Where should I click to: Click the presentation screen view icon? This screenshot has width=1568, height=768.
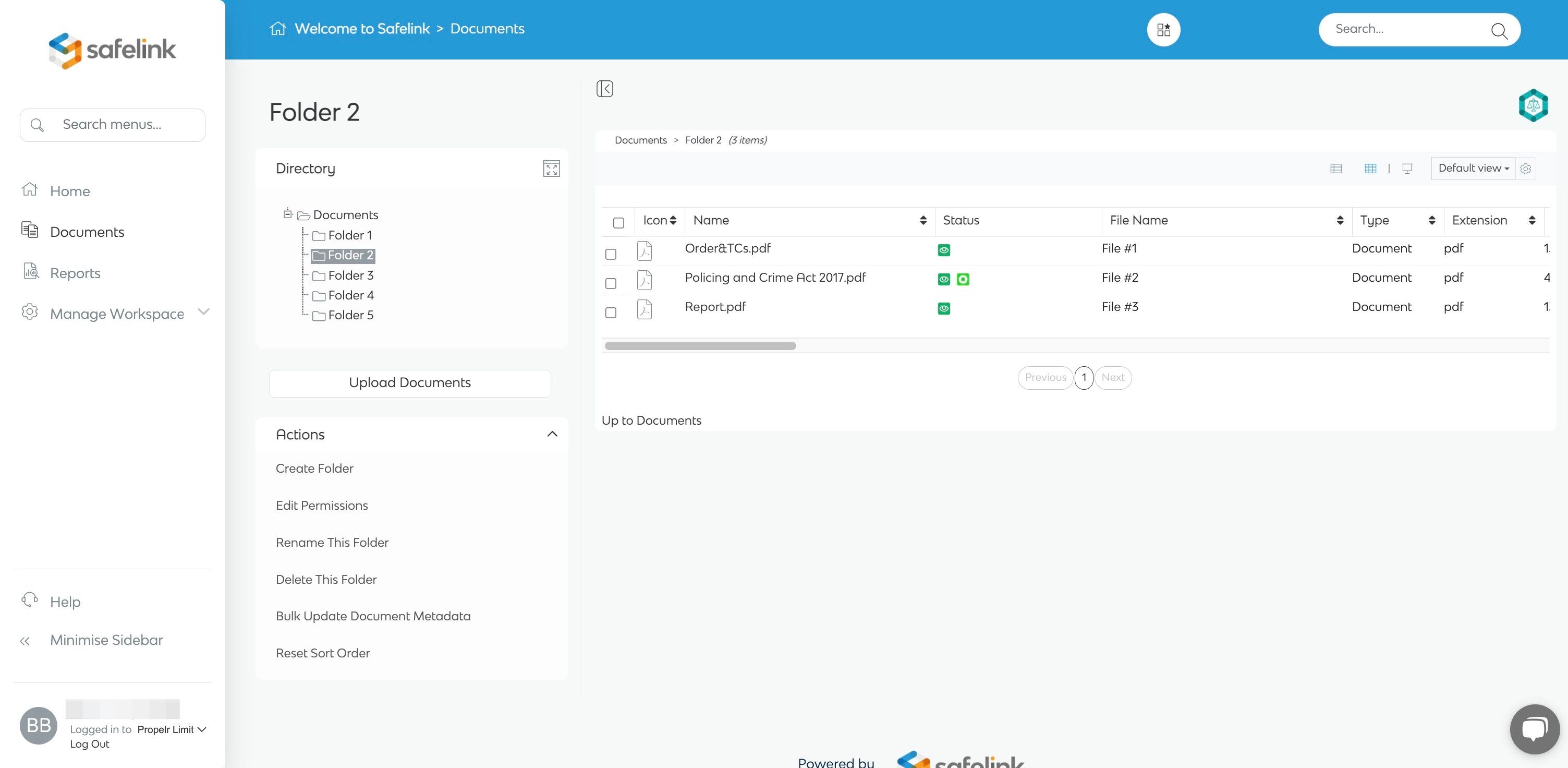coord(1407,169)
